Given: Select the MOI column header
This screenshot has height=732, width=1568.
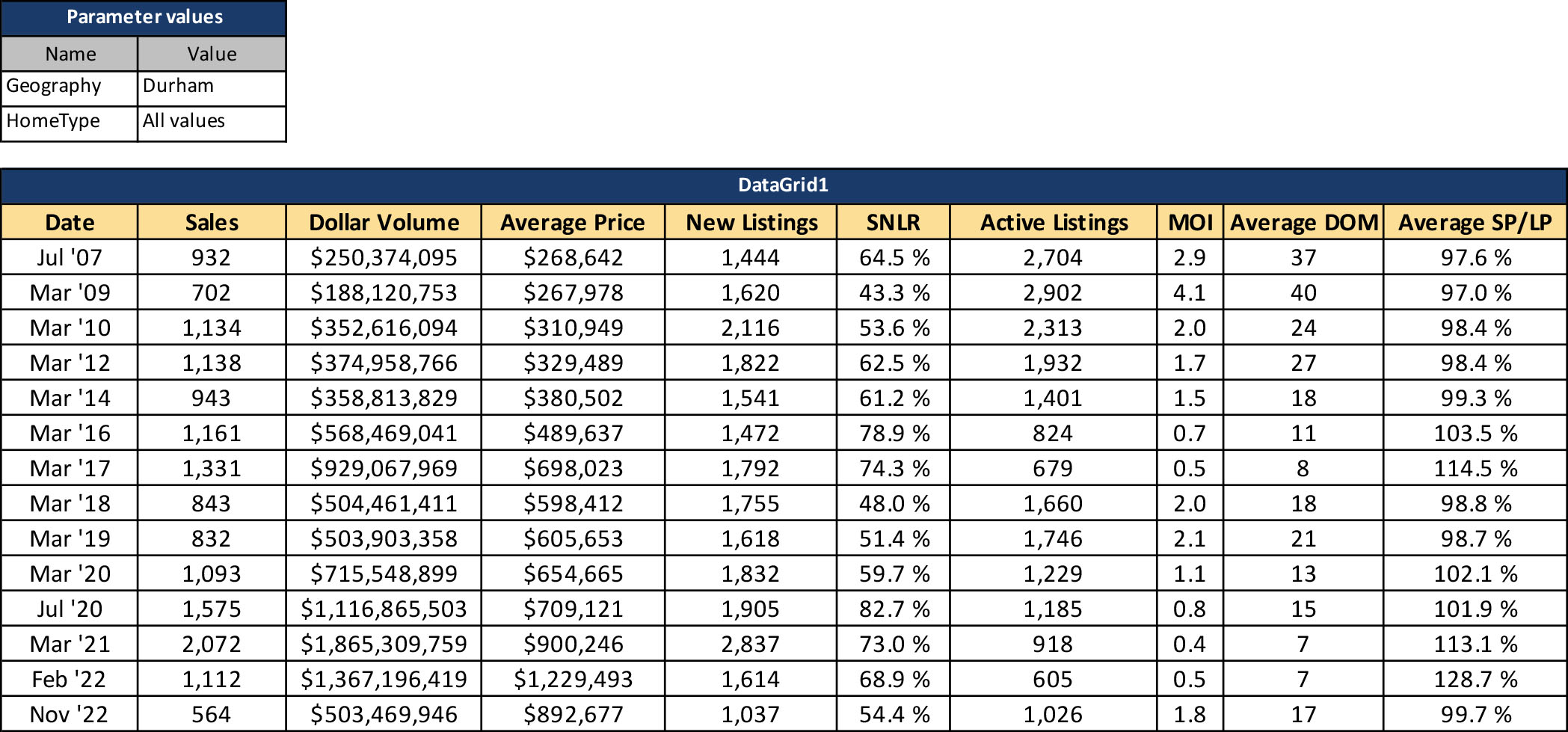Looking at the screenshot, I should point(1190,222).
